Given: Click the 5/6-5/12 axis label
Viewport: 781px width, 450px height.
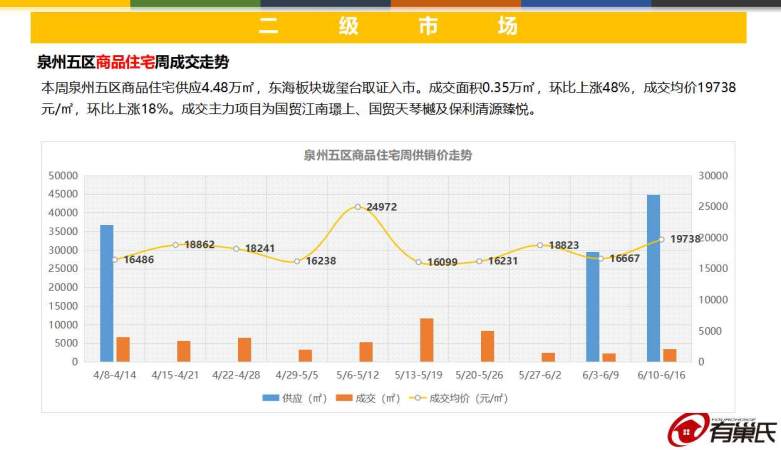Looking at the screenshot, I should tap(358, 375).
